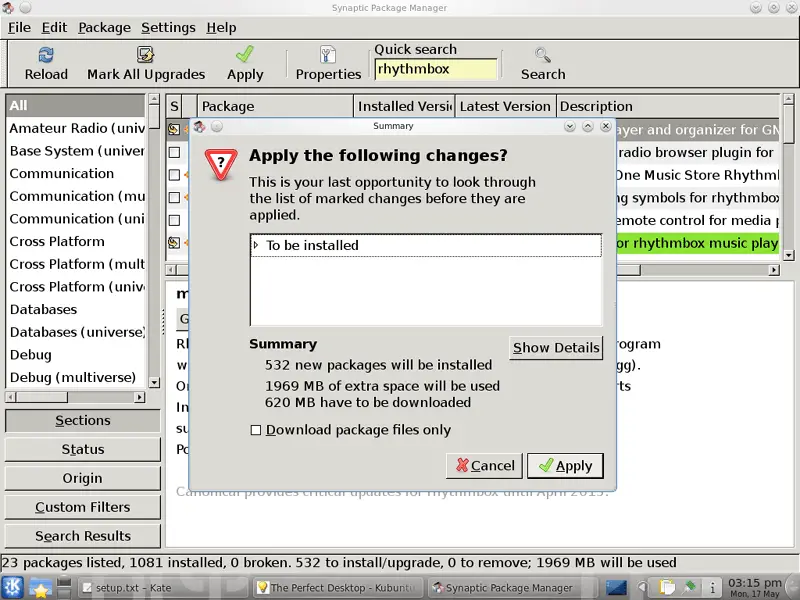Click the Origin filter button

(x=83, y=479)
